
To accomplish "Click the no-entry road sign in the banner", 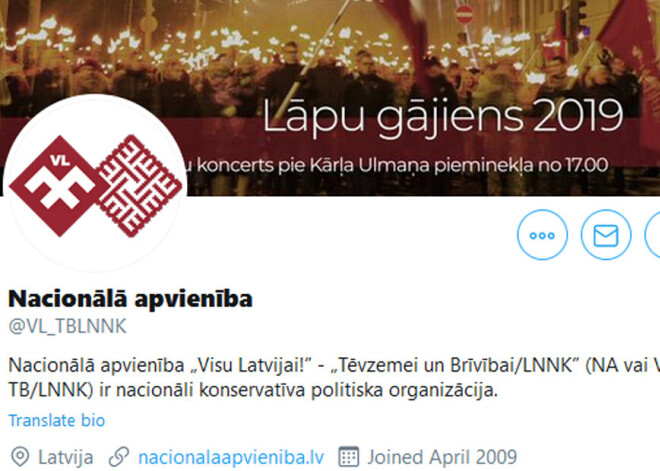I will (x=465, y=14).
